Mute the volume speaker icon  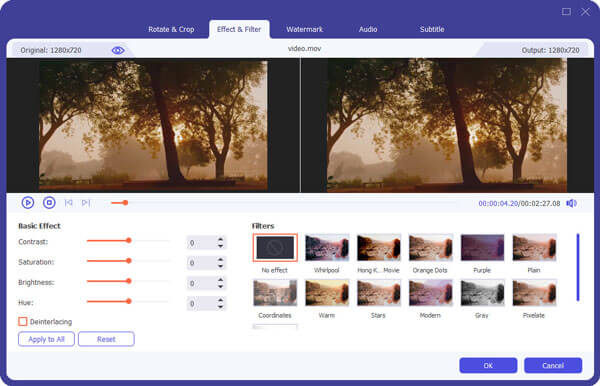pyautogui.click(x=571, y=204)
